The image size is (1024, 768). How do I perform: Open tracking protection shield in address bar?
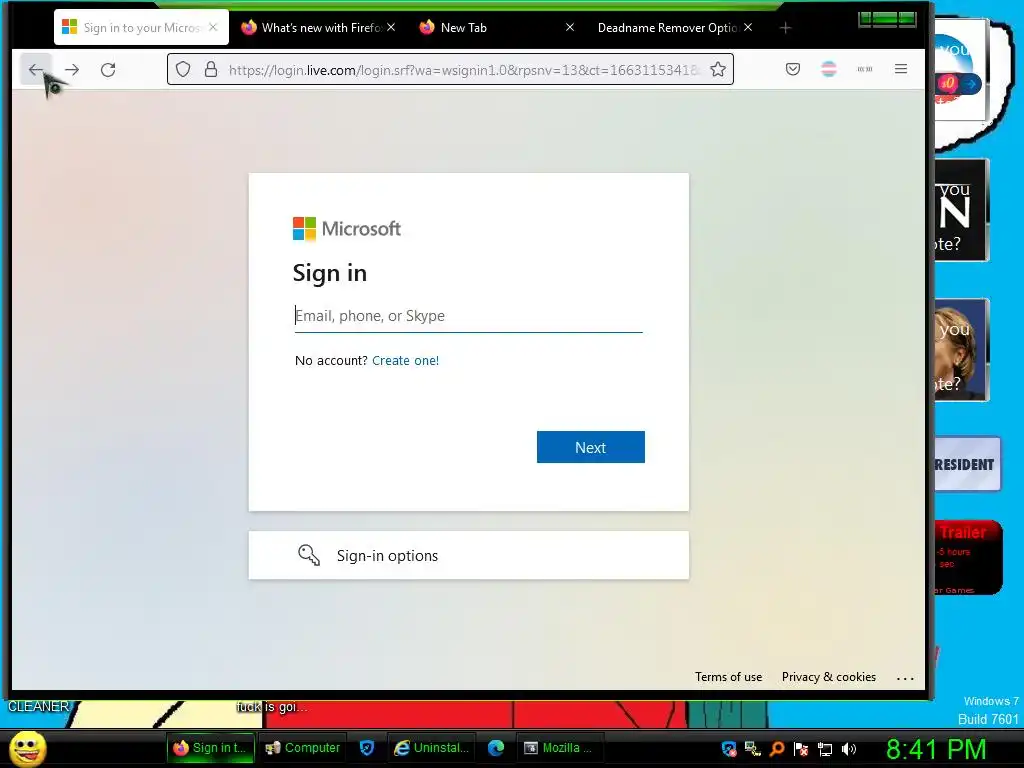click(184, 69)
